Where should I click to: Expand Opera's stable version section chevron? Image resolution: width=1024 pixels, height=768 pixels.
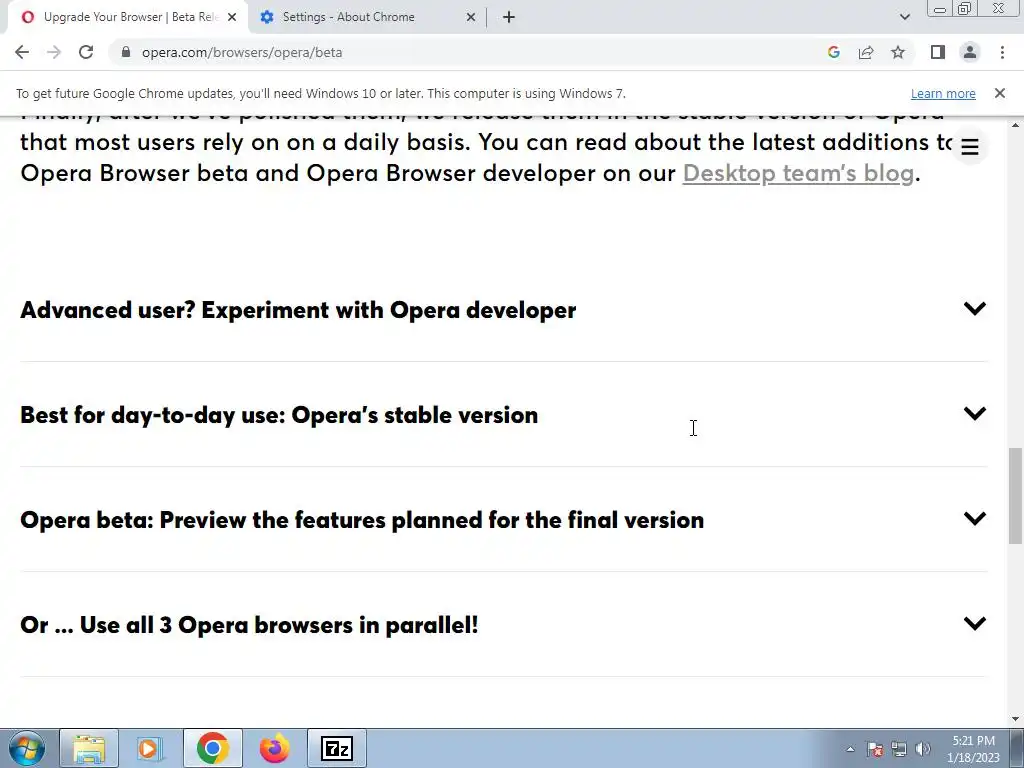[974, 413]
